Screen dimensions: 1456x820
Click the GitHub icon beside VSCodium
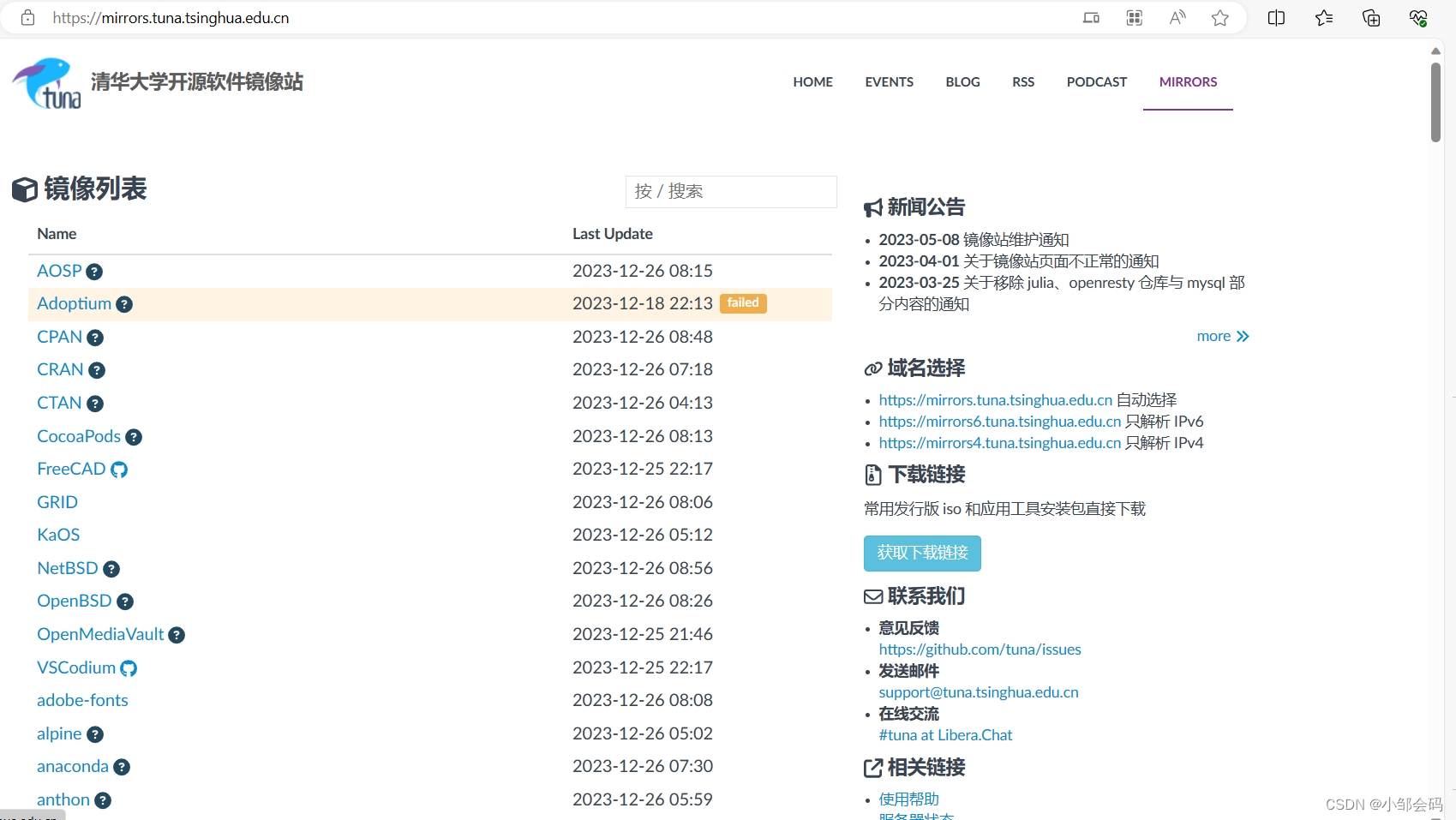coord(129,668)
